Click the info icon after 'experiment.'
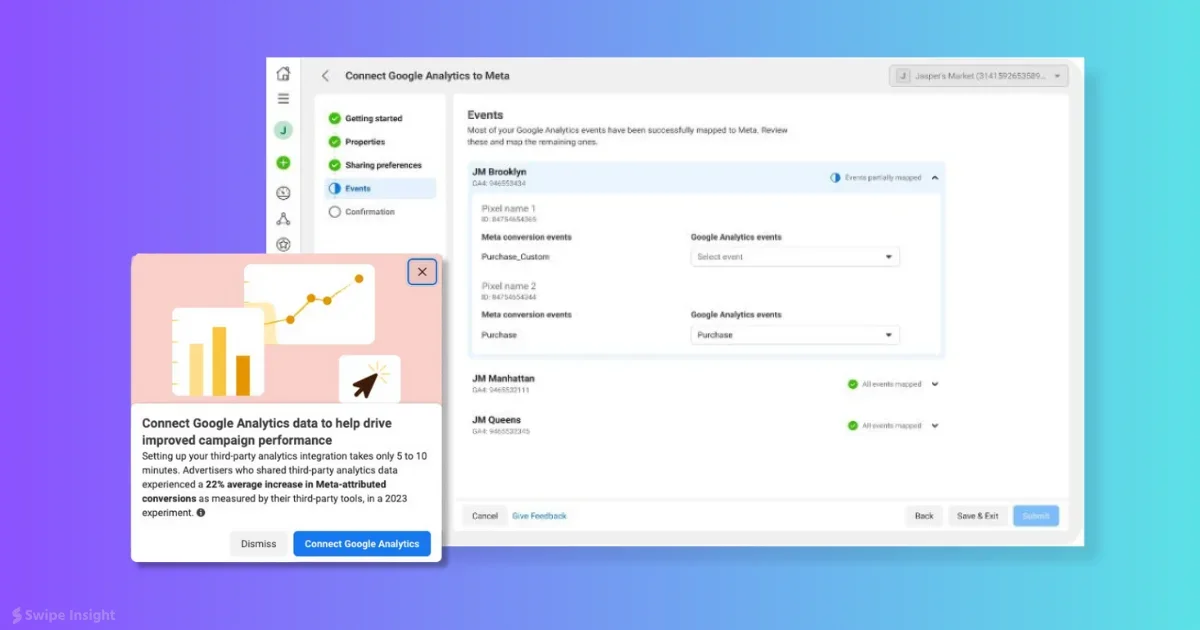 coord(201,513)
